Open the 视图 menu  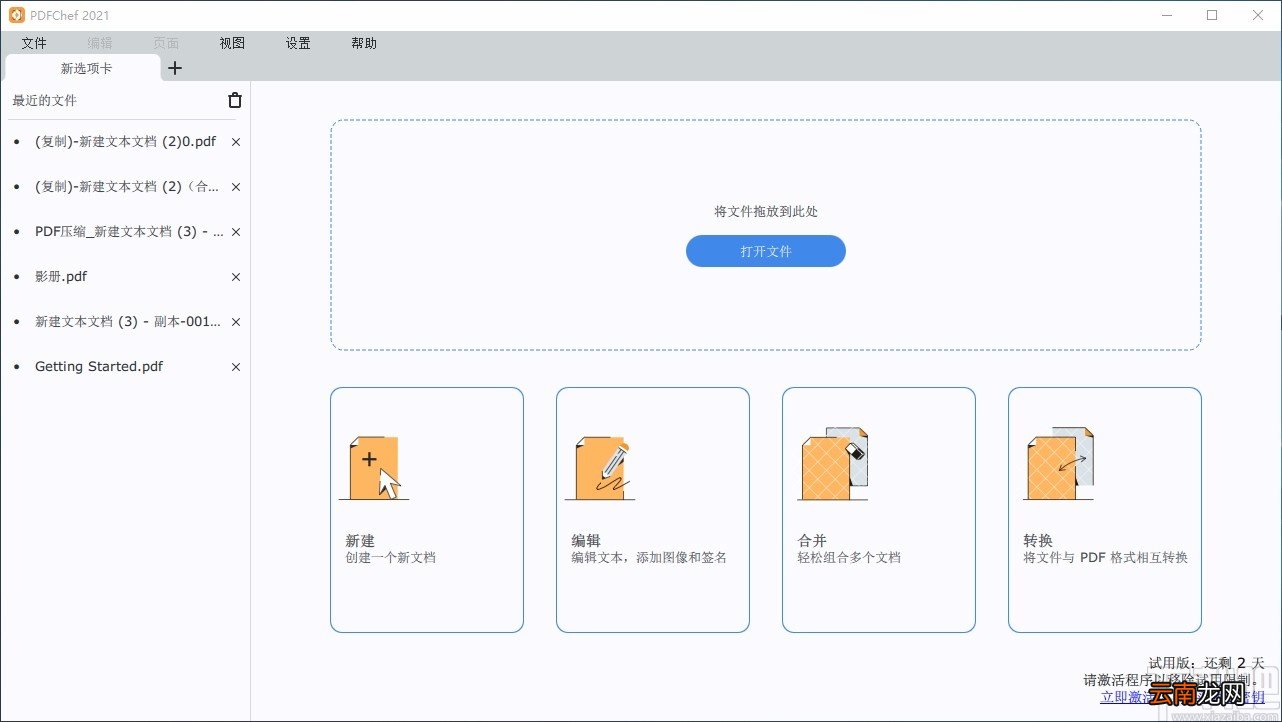pos(232,43)
